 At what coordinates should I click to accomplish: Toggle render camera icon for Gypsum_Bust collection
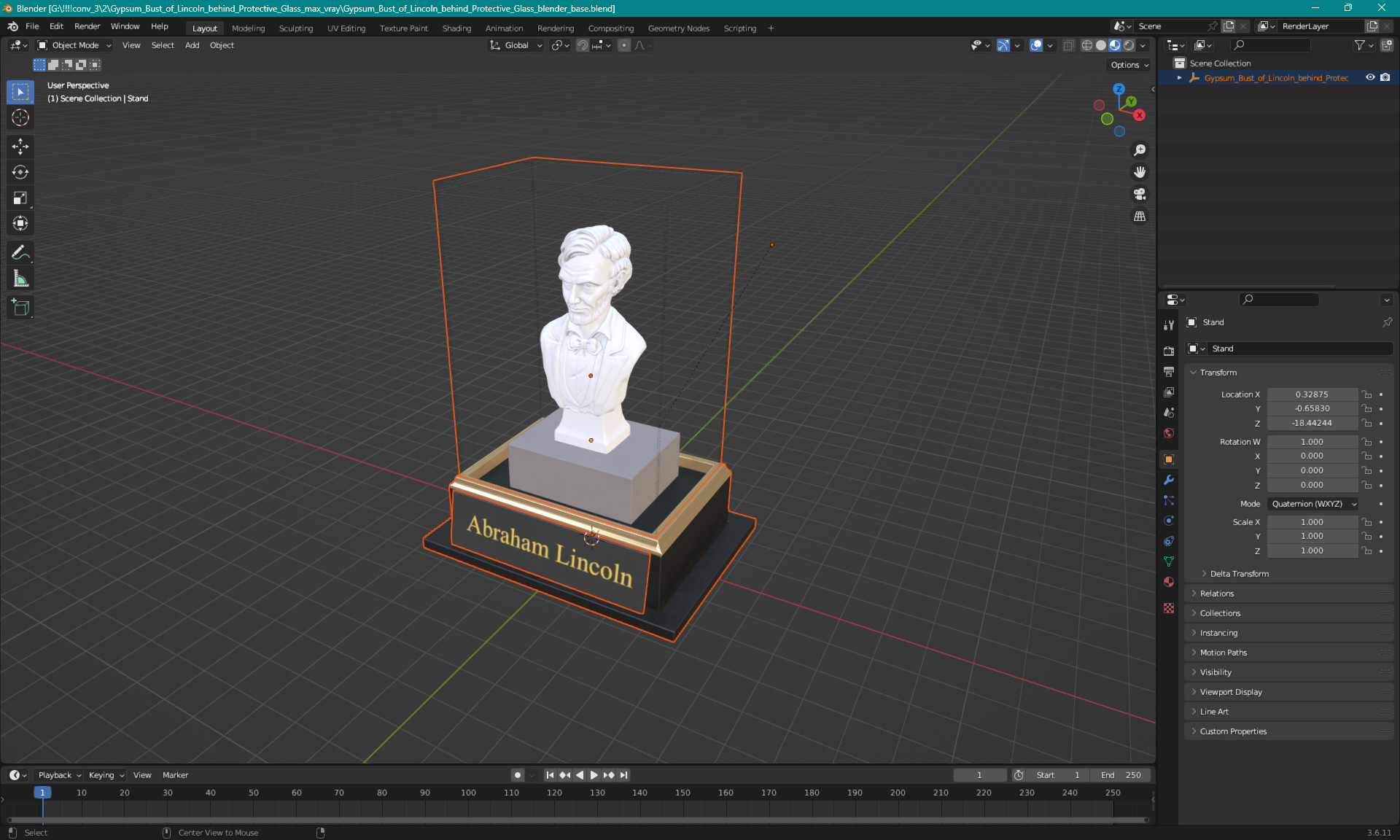(x=1385, y=77)
